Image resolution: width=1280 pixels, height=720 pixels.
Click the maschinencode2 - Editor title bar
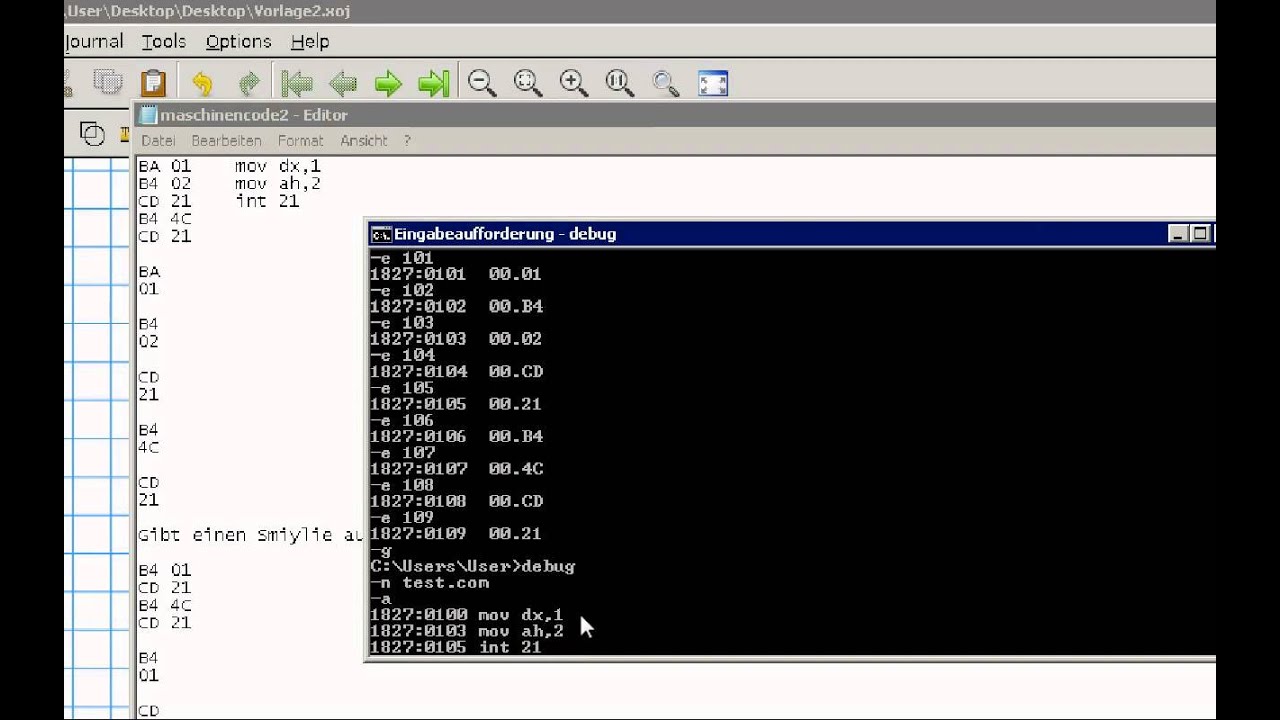[x=676, y=115]
